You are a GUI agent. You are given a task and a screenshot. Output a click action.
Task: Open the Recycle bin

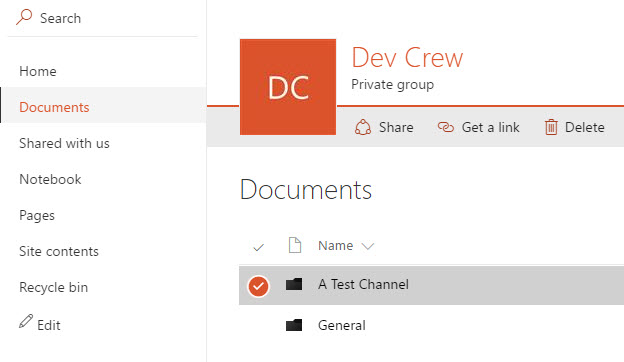click(53, 287)
